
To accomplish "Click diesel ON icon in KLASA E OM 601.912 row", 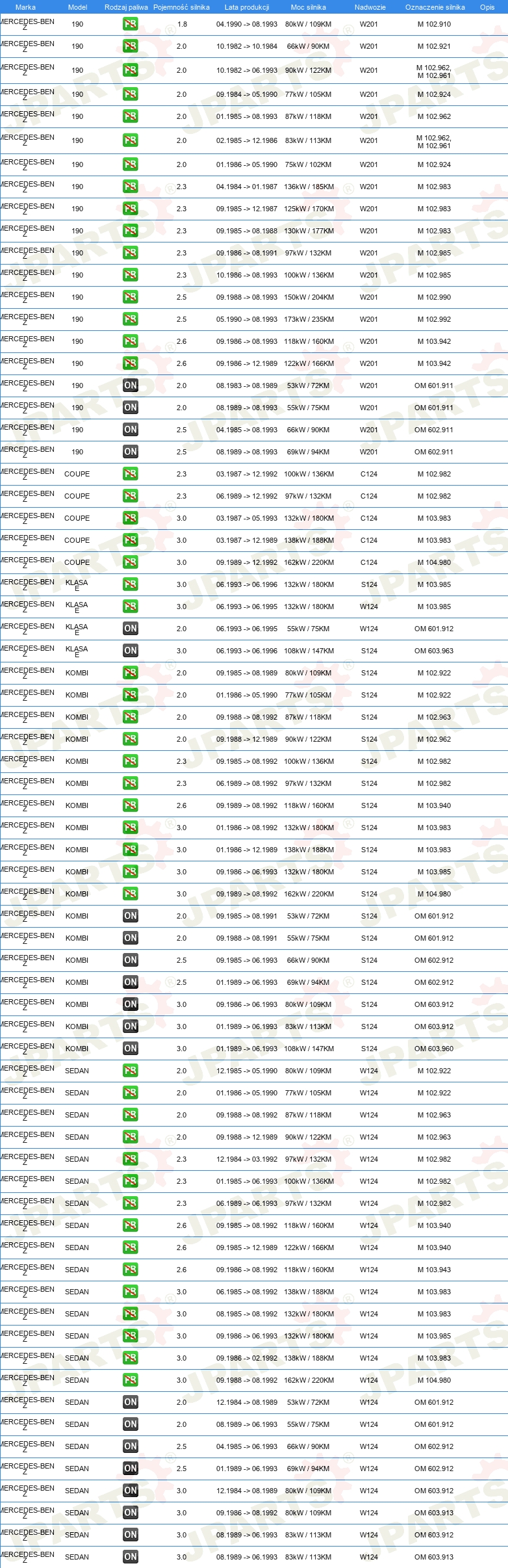I will (131, 629).
